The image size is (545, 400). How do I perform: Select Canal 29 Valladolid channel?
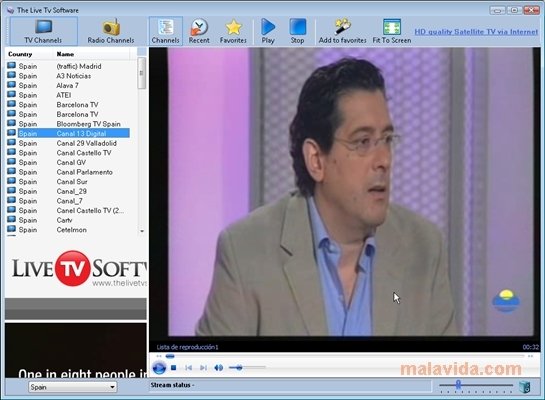coord(74,143)
